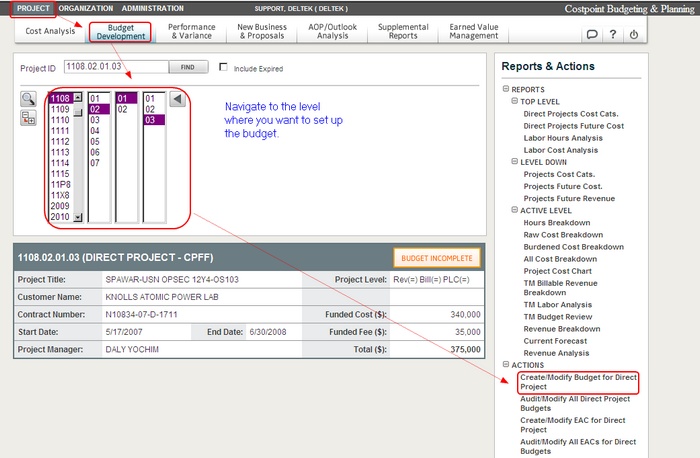The image size is (700, 458).
Task: Enable the Include Expired checkbox
Action: [x=224, y=69]
